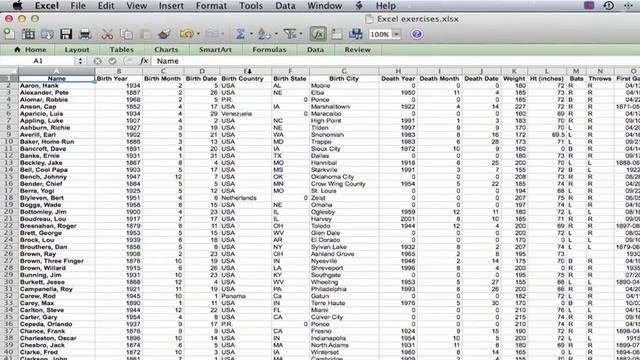Viewport: 640px width, 360px height.
Task: Open the Name Box stepper arrows
Action: [x=80, y=61]
